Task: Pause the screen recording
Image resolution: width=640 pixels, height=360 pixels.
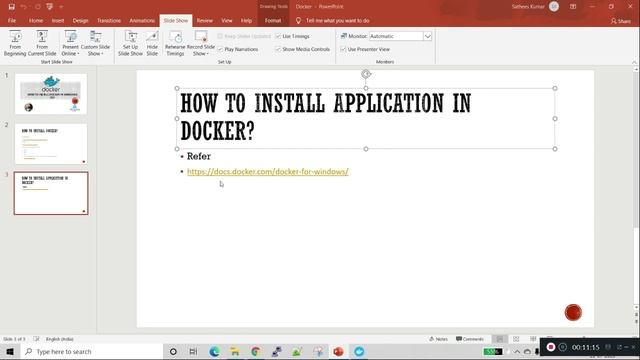Action: [x=562, y=347]
